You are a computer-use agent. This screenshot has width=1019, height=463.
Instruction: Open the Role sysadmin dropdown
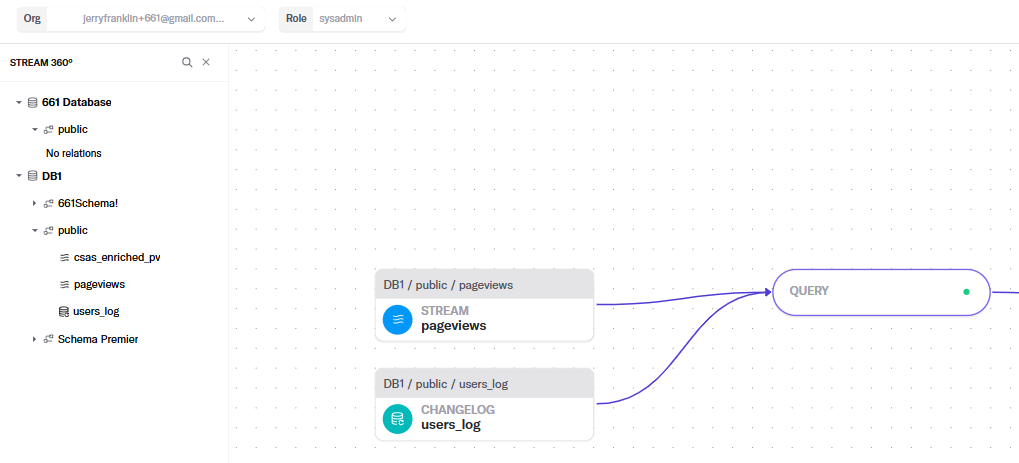tap(342, 19)
